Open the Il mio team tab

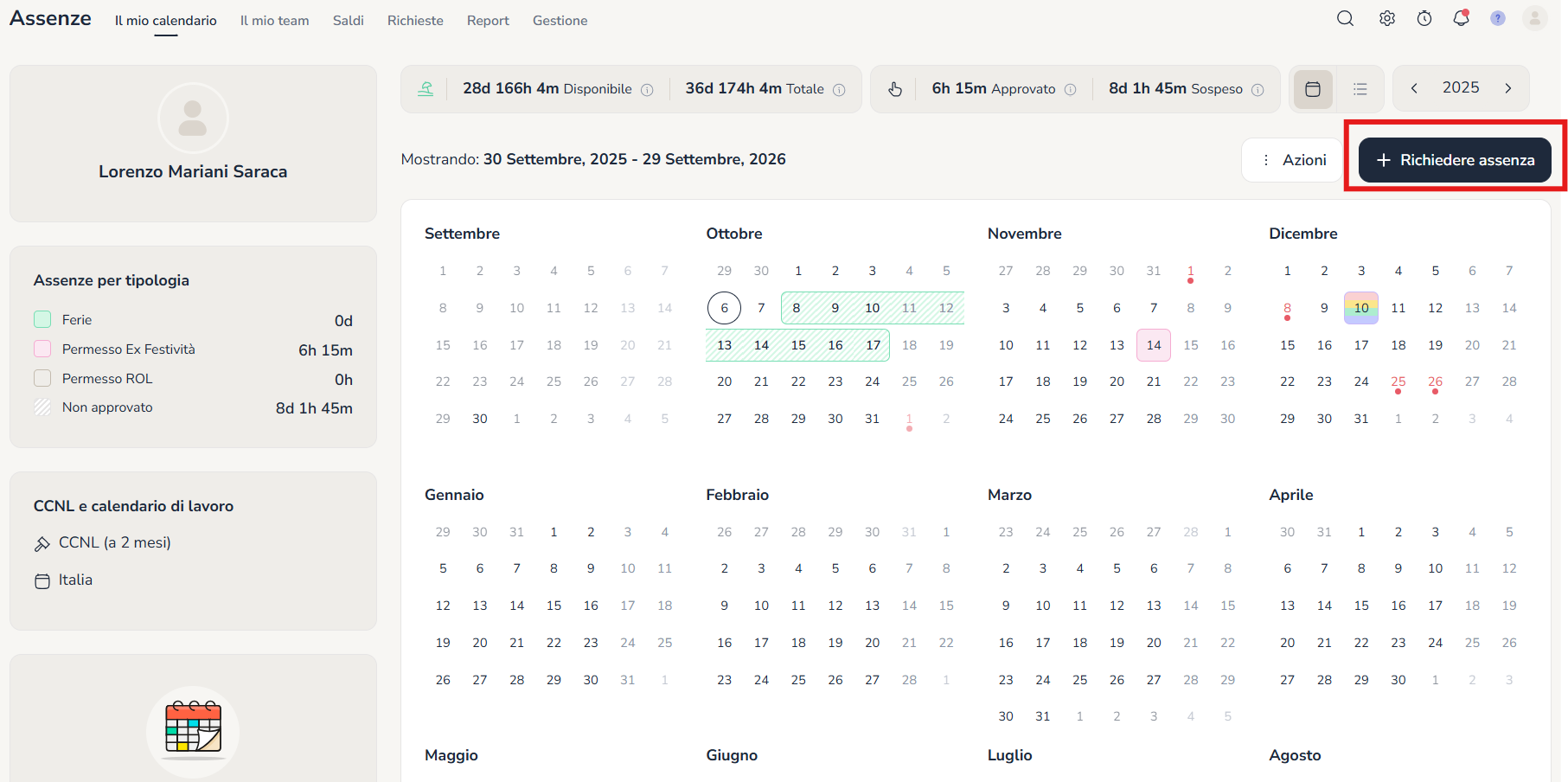[274, 21]
